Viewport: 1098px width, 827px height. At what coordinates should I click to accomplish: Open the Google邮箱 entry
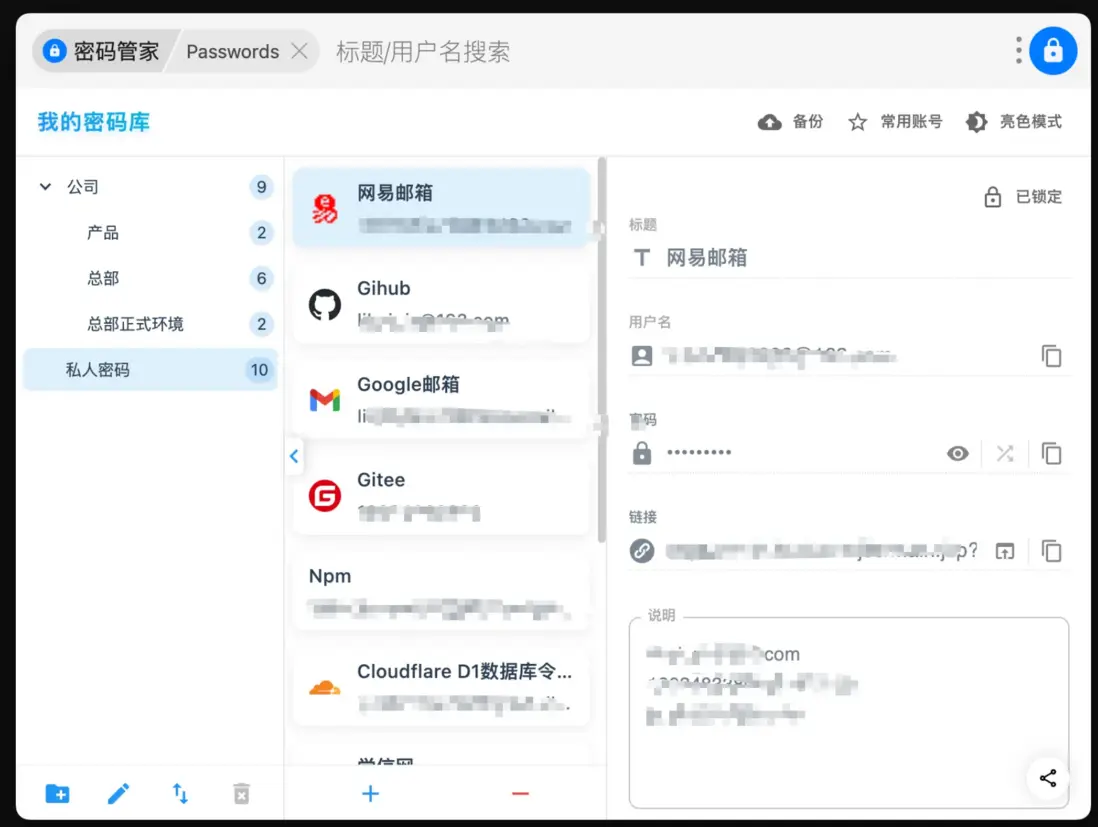441,399
